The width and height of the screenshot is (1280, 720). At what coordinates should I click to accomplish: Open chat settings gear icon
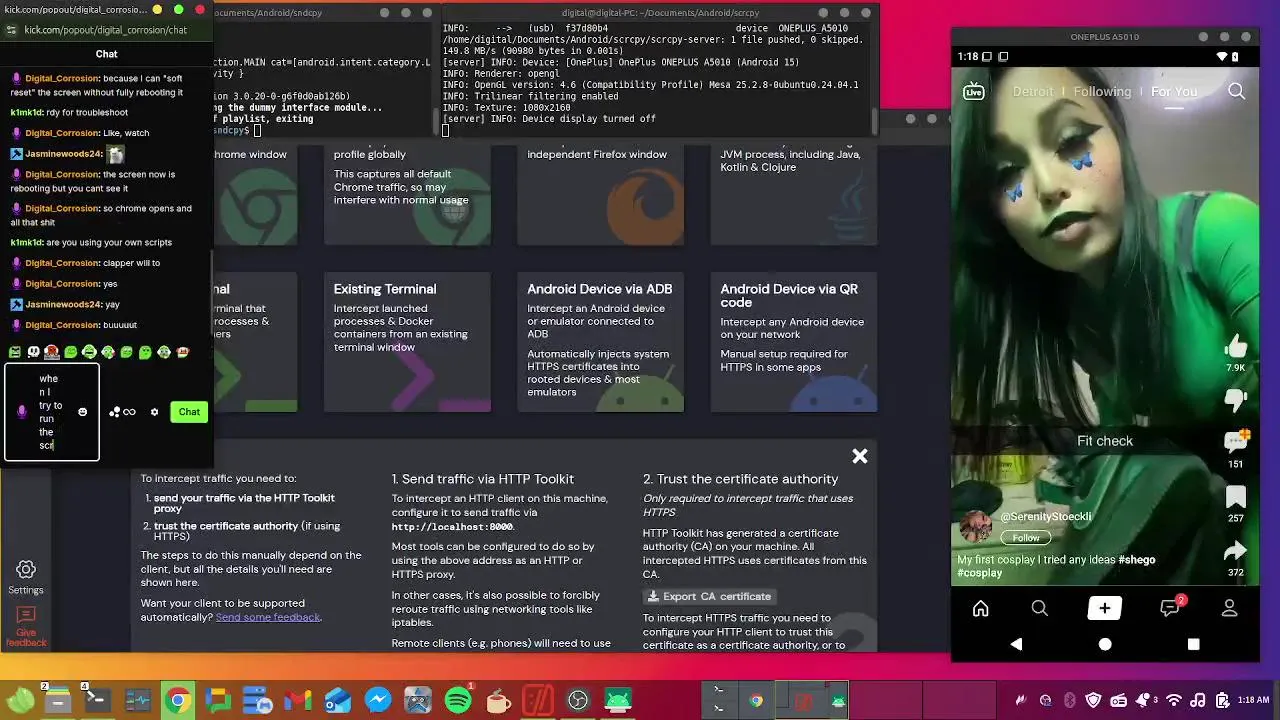(x=154, y=412)
